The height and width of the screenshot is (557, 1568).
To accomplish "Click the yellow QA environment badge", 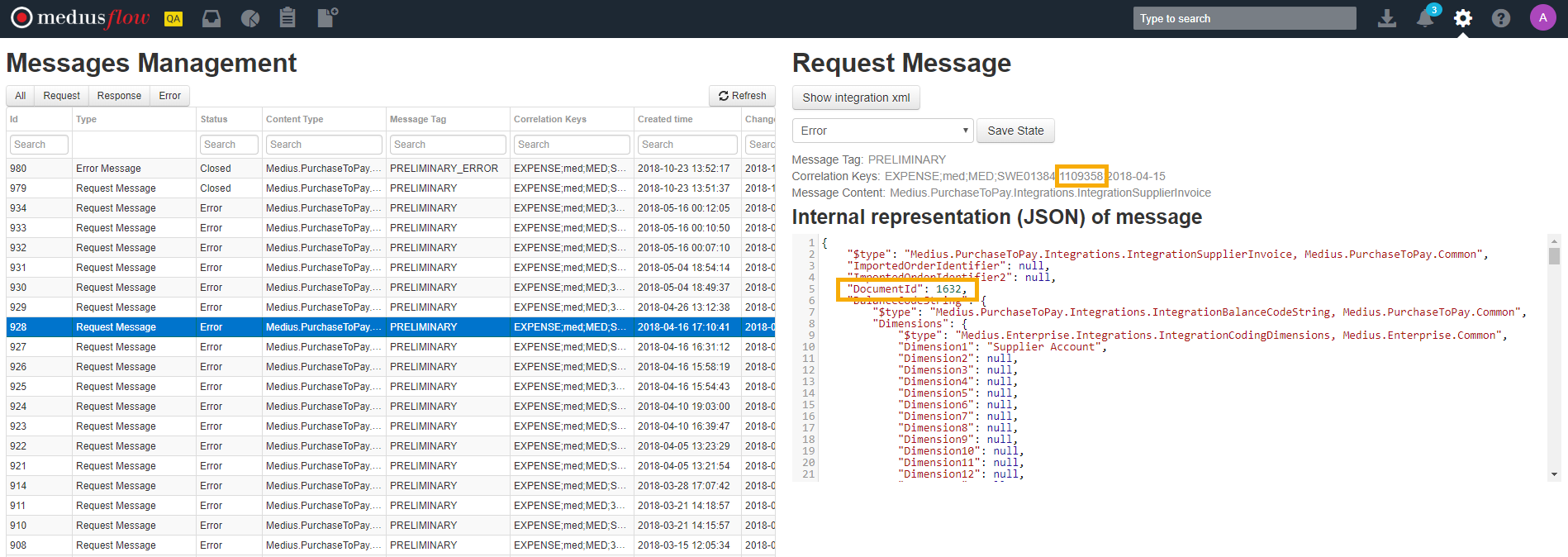I will [x=173, y=19].
